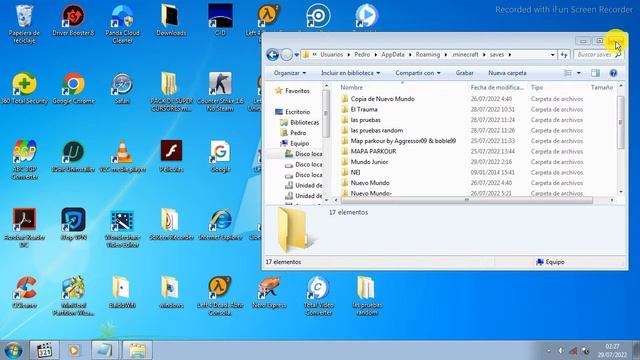Toggle the preview pane button in Explorer
The image size is (640, 360).
[596, 73]
